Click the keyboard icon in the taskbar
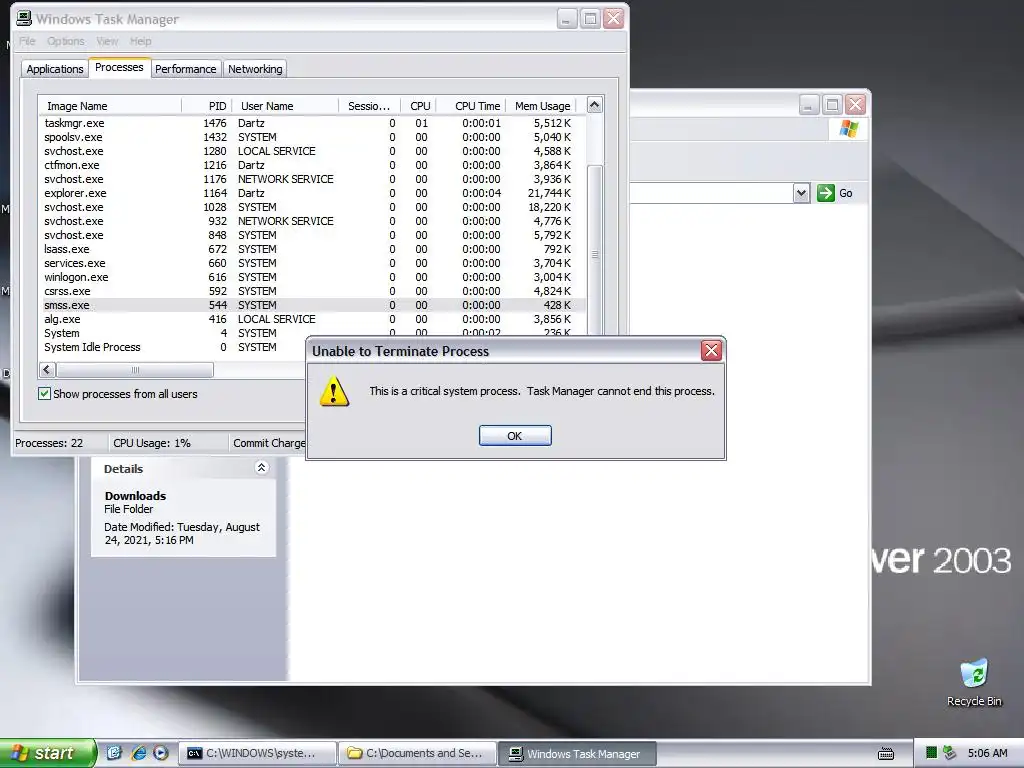The image size is (1024, 768). click(886, 754)
